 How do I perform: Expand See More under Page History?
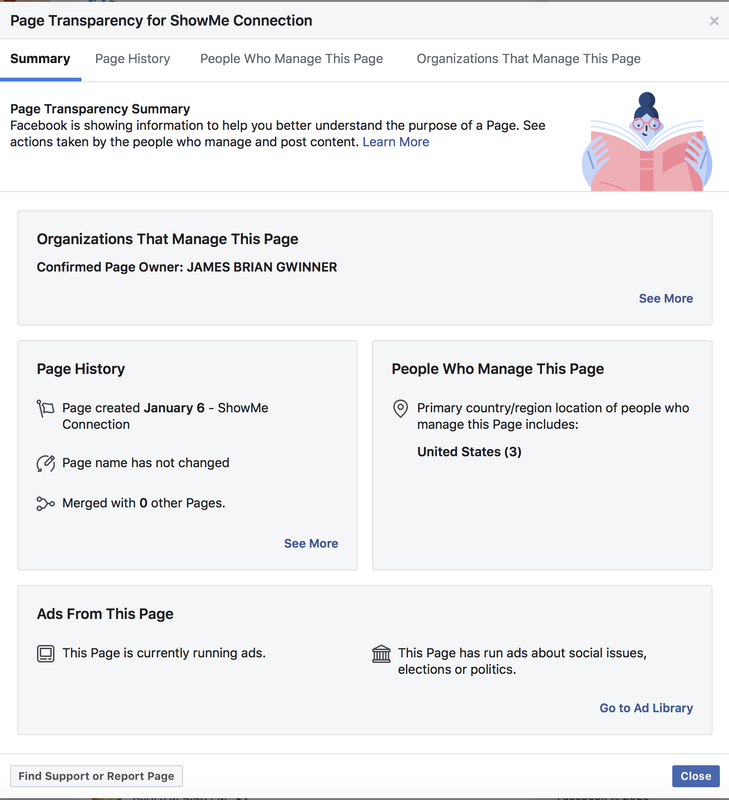click(x=311, y=543)
